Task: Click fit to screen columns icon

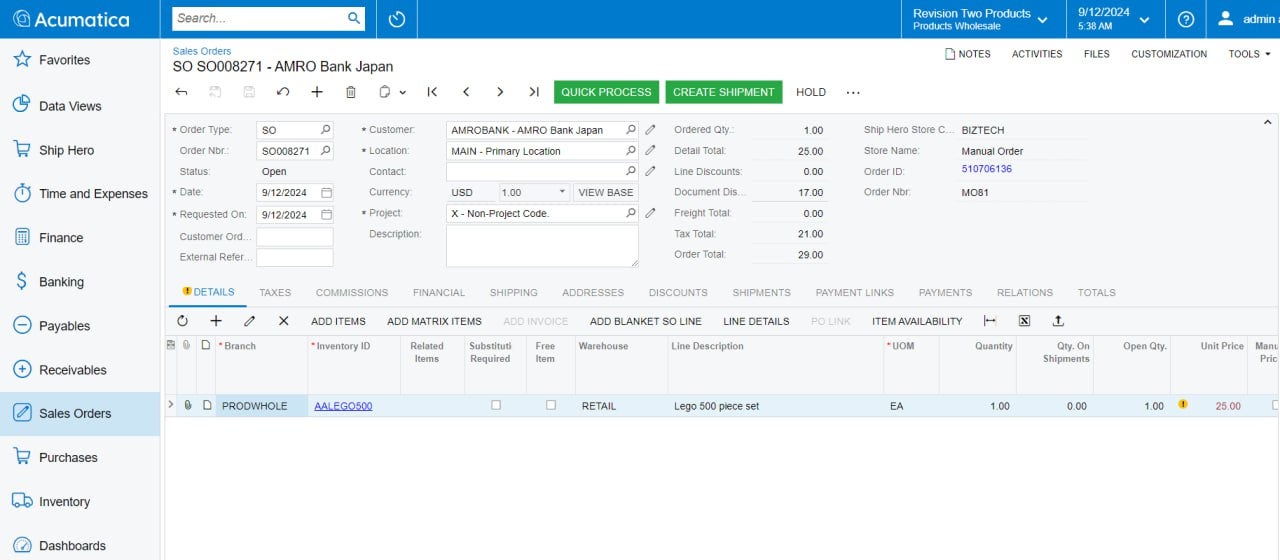Action: (x=990, y=321)
